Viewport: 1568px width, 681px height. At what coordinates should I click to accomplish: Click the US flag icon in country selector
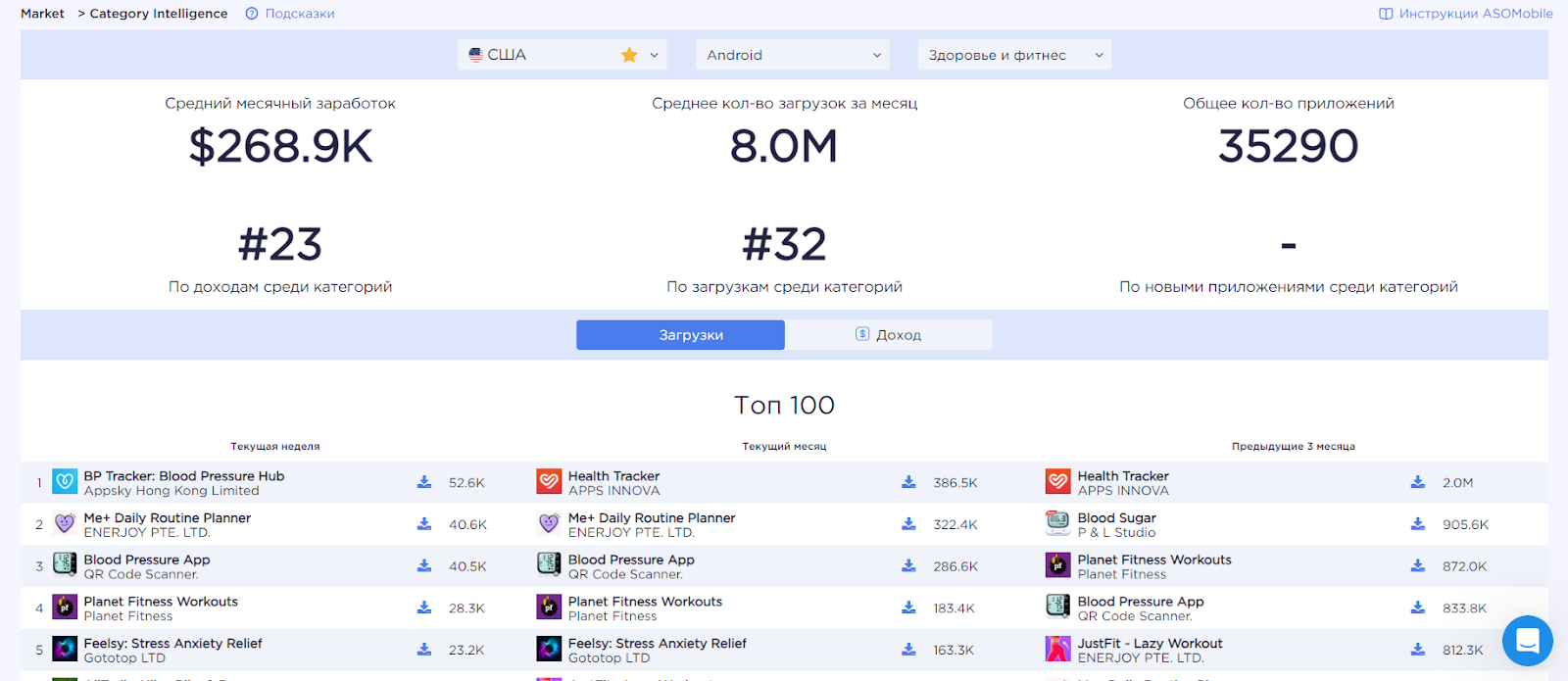click(x=475, y=55)
